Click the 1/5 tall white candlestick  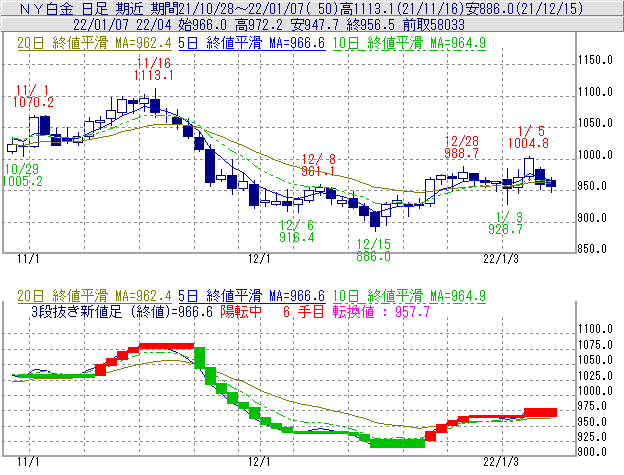pyautogui.click(x=529, y=167)
